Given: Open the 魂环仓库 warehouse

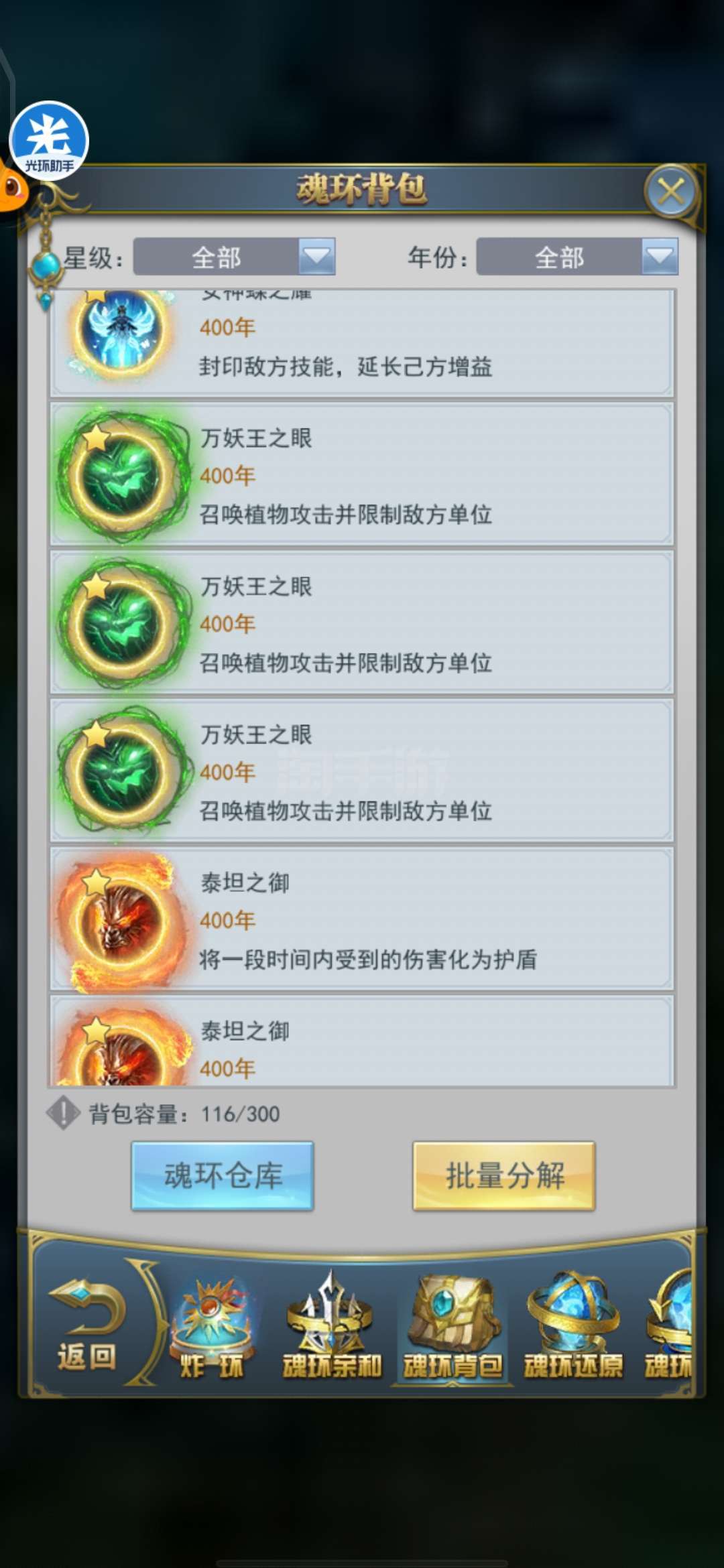Looking at the screenshot, I should [x=223, y=1176].
